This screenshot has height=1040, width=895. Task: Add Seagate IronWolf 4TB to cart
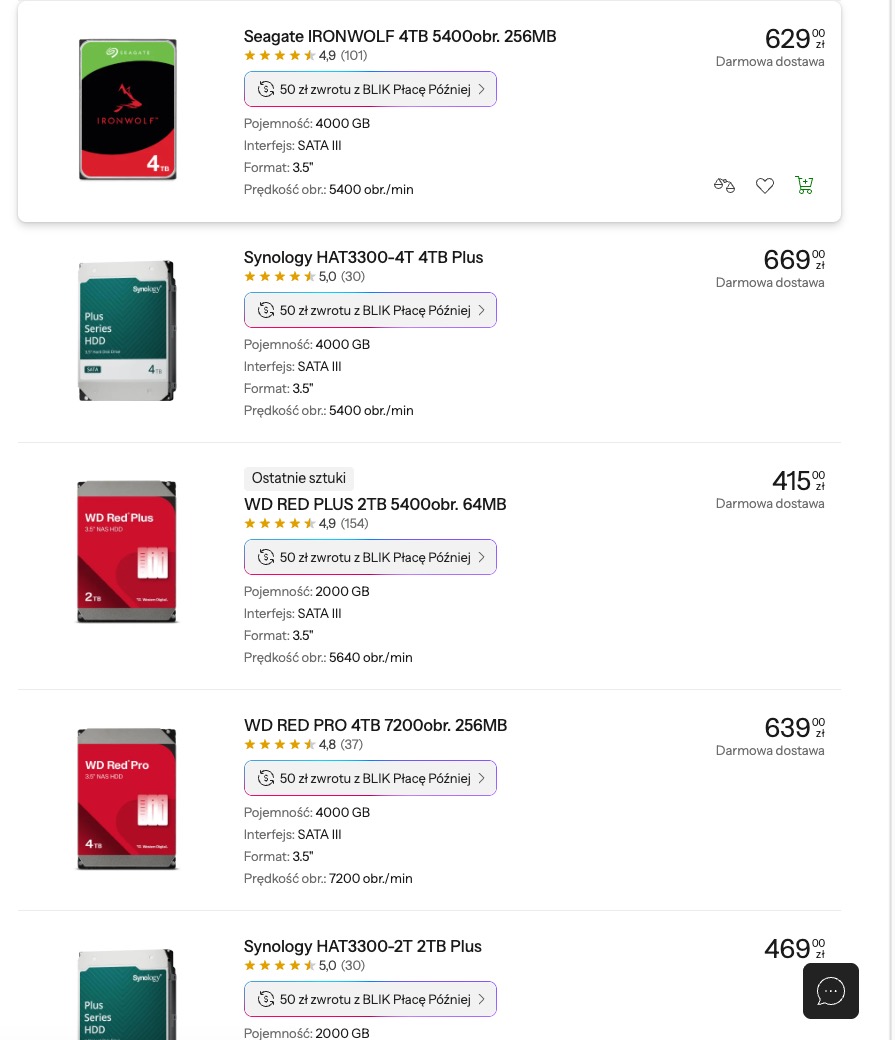coord(804,185)
